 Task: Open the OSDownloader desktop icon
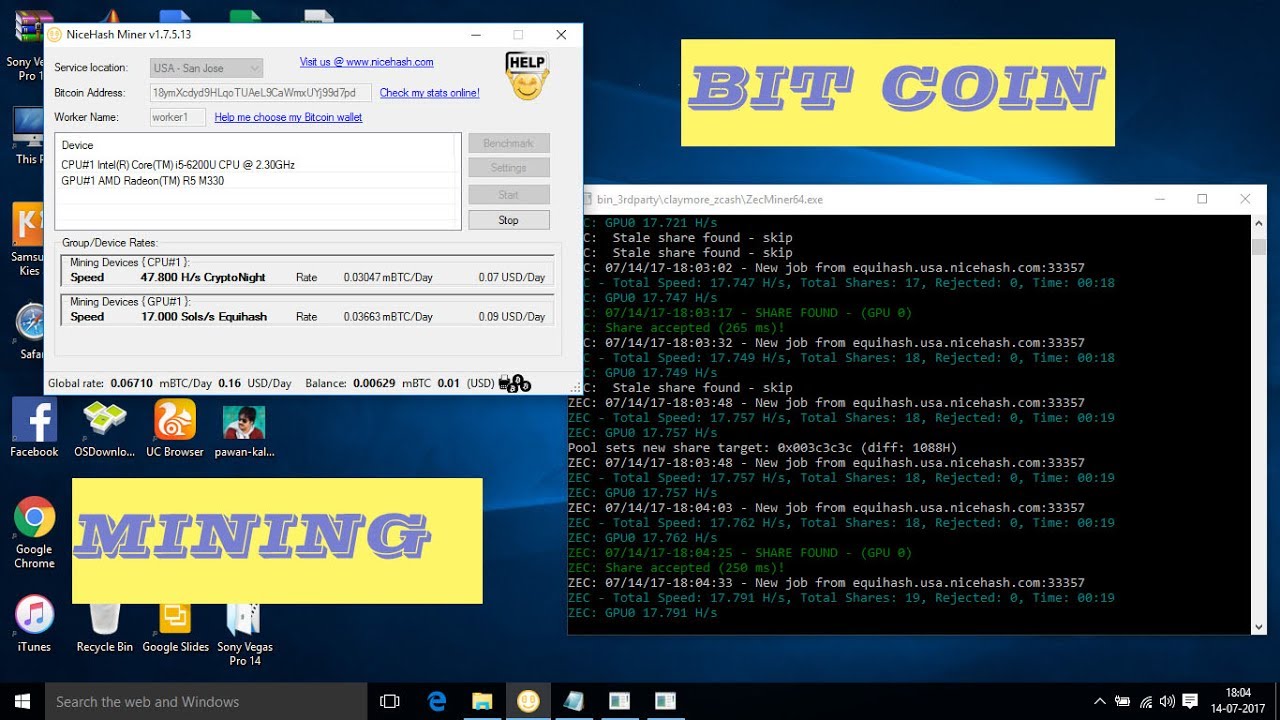[x=104, y=428]
